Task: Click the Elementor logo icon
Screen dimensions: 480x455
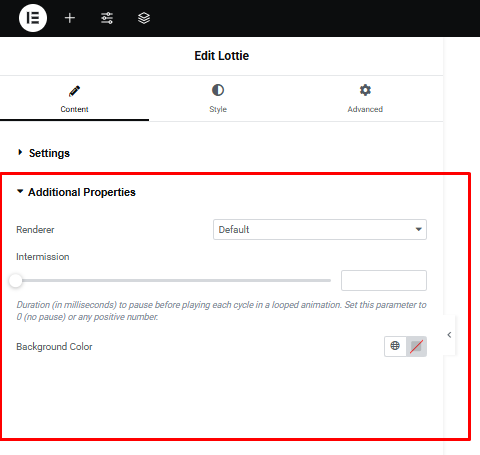Action: [x=33, y=18]
